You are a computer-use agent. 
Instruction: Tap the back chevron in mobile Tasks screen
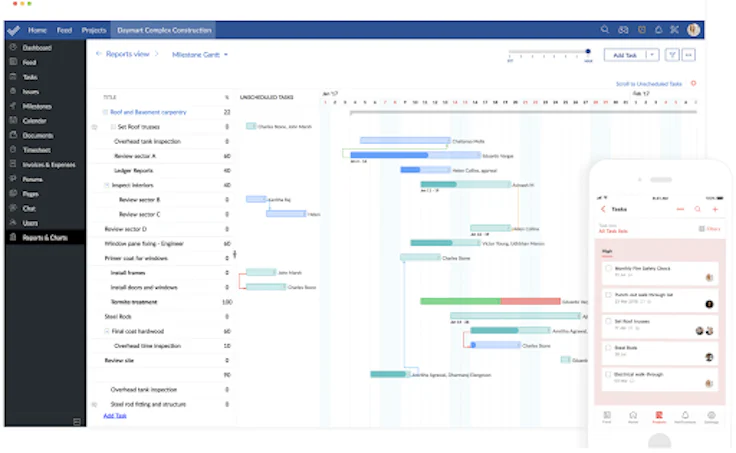tap(603, 209)
